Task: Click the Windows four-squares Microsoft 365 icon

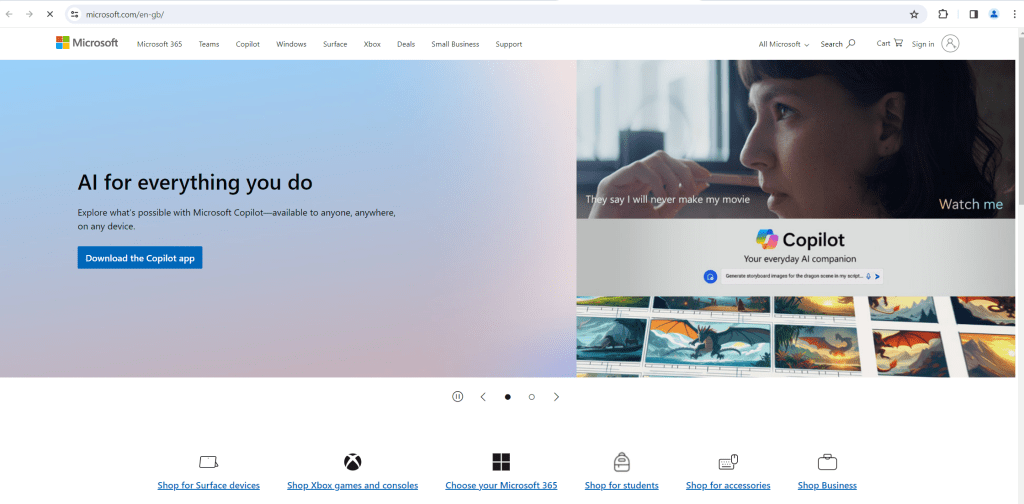Action: pos(501,462)
